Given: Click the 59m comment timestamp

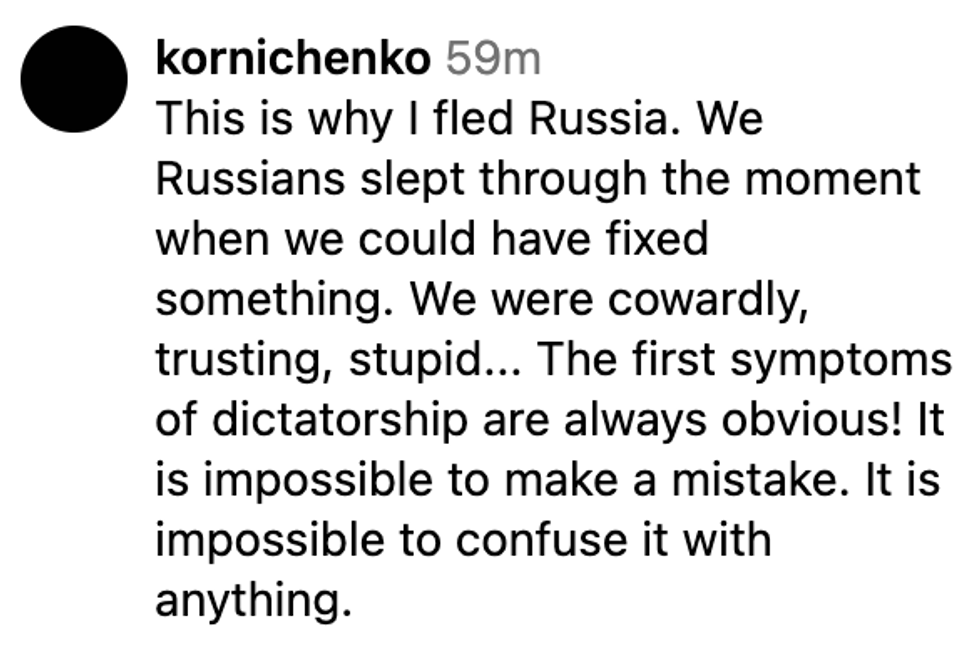Looking at the screenshot, I should (x=492, y=60).
